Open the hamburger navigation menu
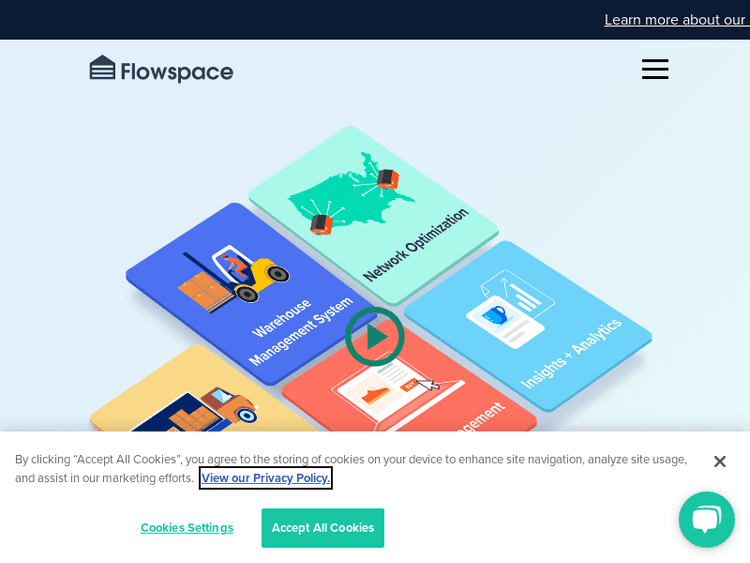Image resolution: width=750 pixels, height=563 pixels. (655, 69)
